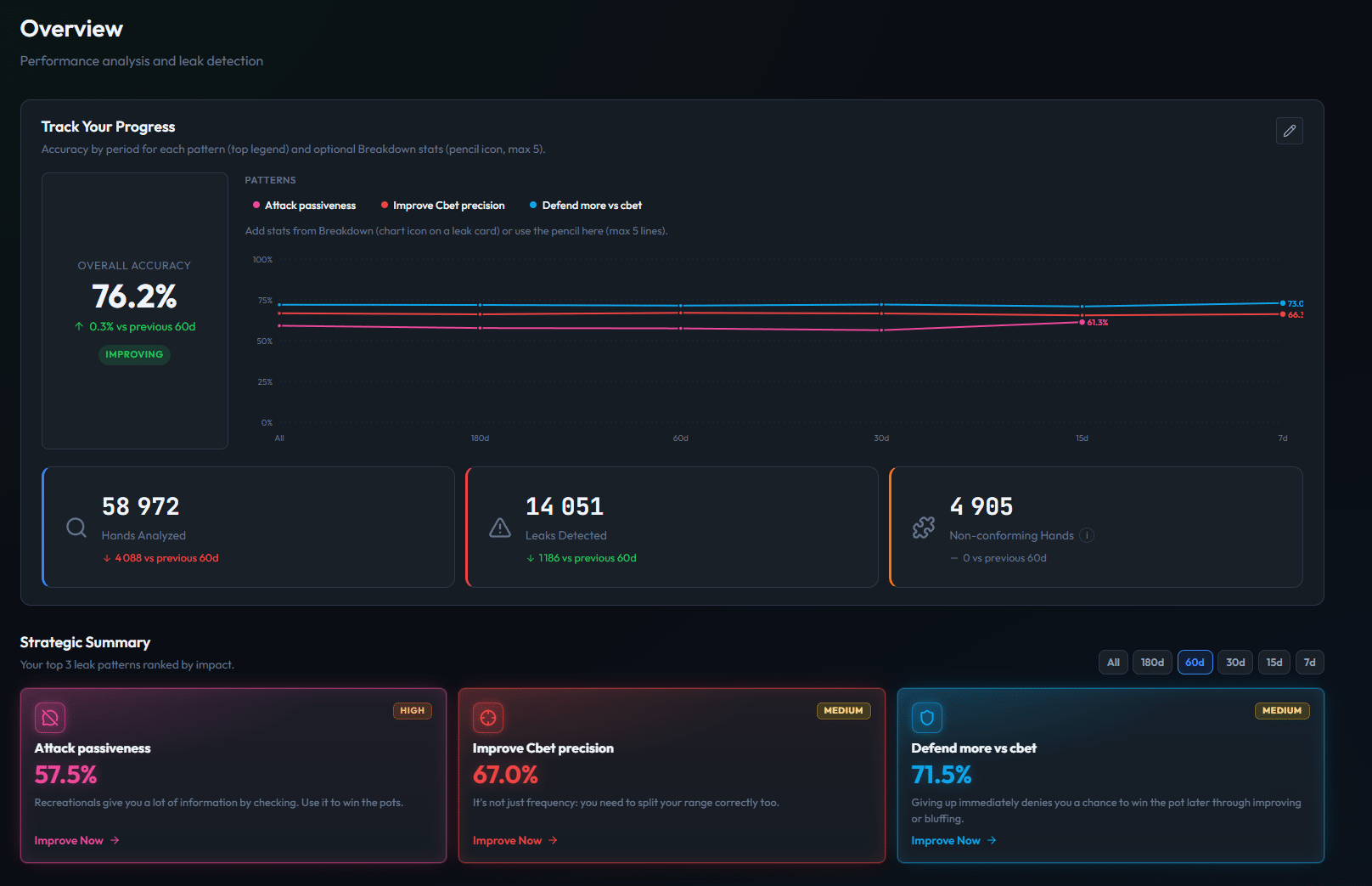The width and height of the screenshot is (1372, 886).
Task: Click the 58 972 hands analyzed value
Action: click(x=141, y=506)
